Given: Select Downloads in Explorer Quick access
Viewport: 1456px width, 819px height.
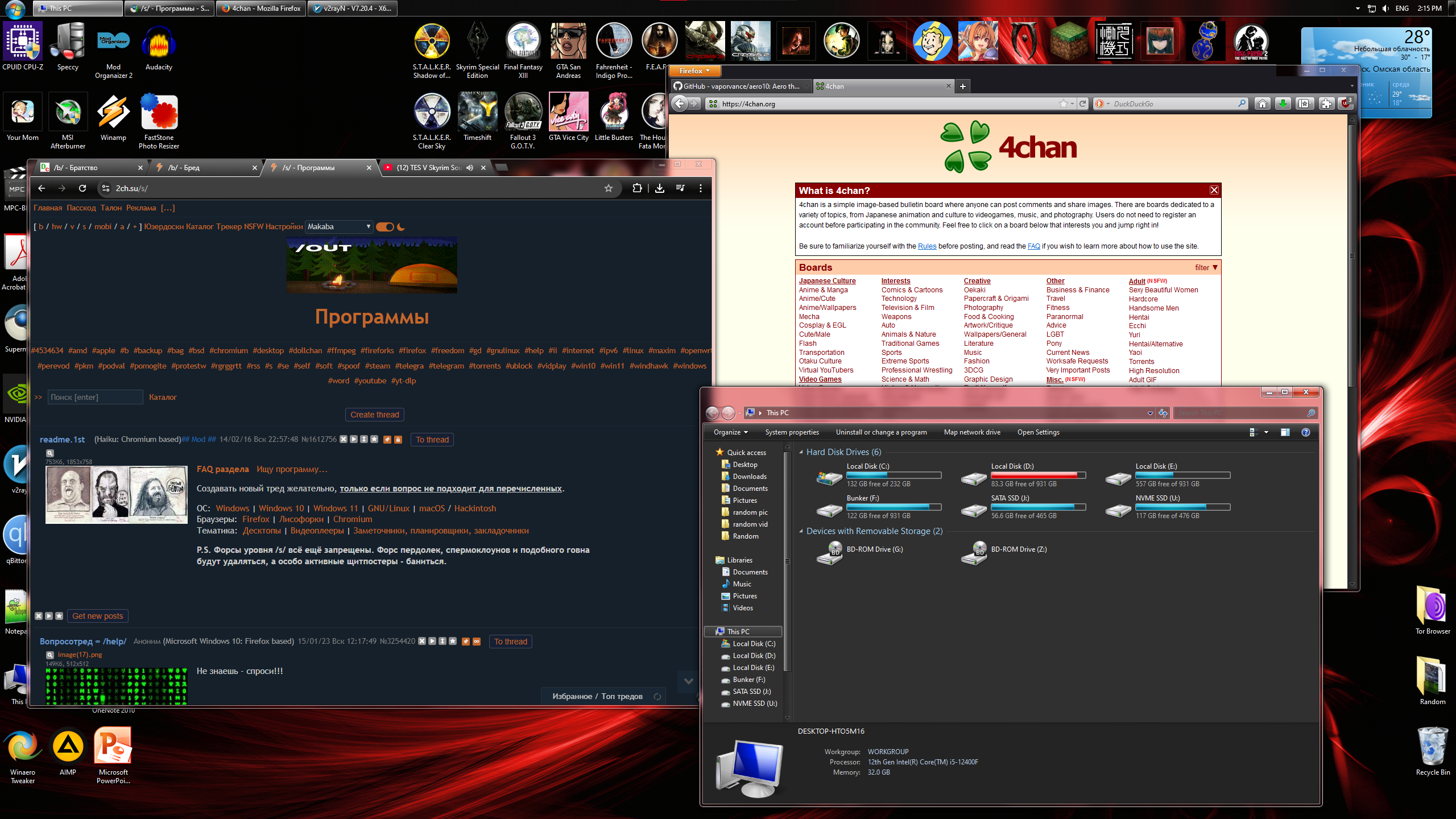Looking at the screenshot, I should tap(750, 477).
